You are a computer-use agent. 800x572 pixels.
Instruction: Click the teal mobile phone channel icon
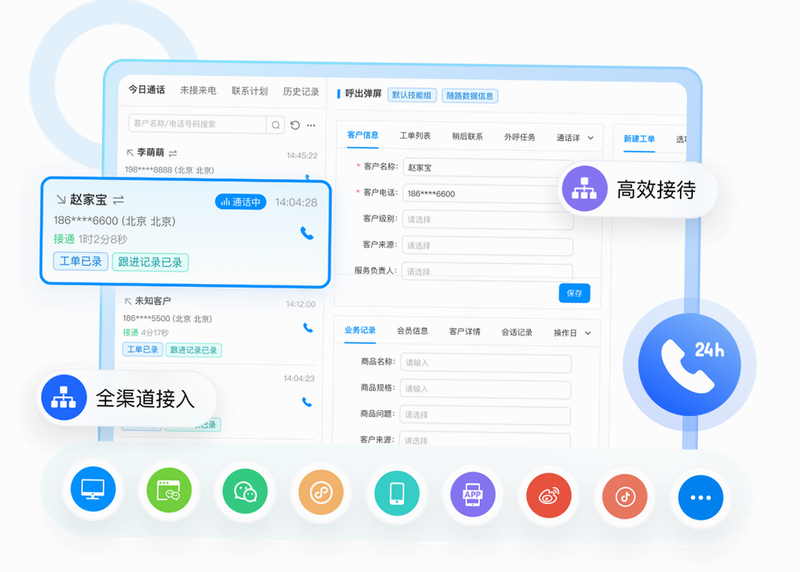tap(397, 493)
